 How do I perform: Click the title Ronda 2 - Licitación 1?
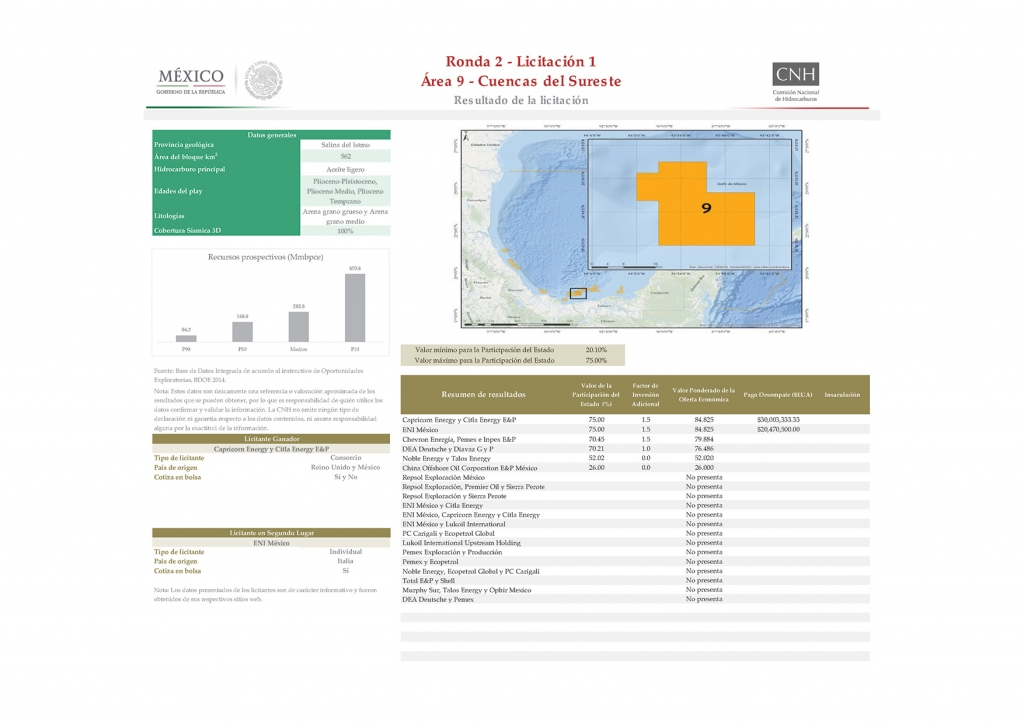pos(520,61)
